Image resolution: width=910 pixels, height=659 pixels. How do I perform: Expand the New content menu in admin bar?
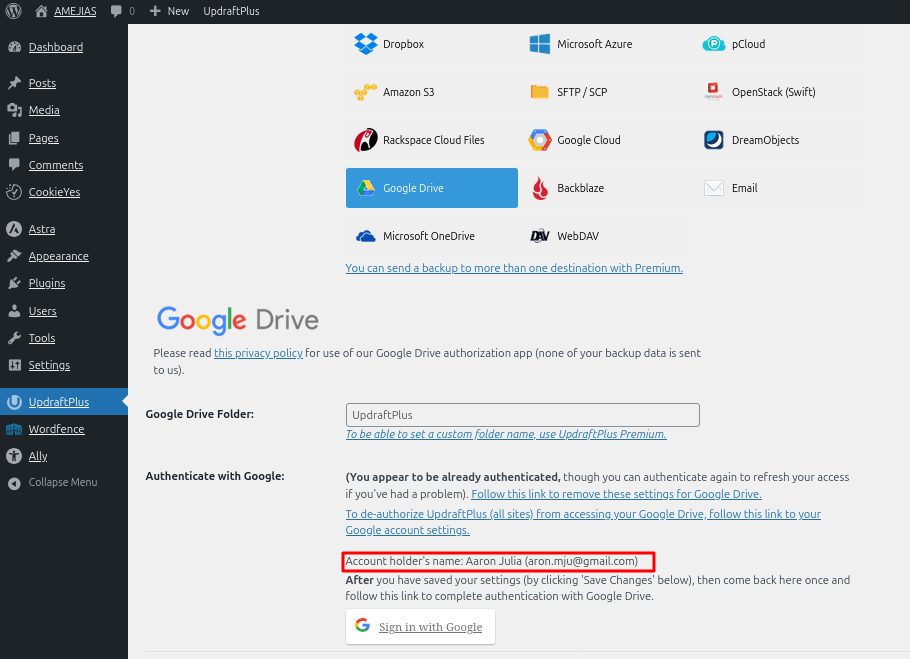[x=169, y=11]
